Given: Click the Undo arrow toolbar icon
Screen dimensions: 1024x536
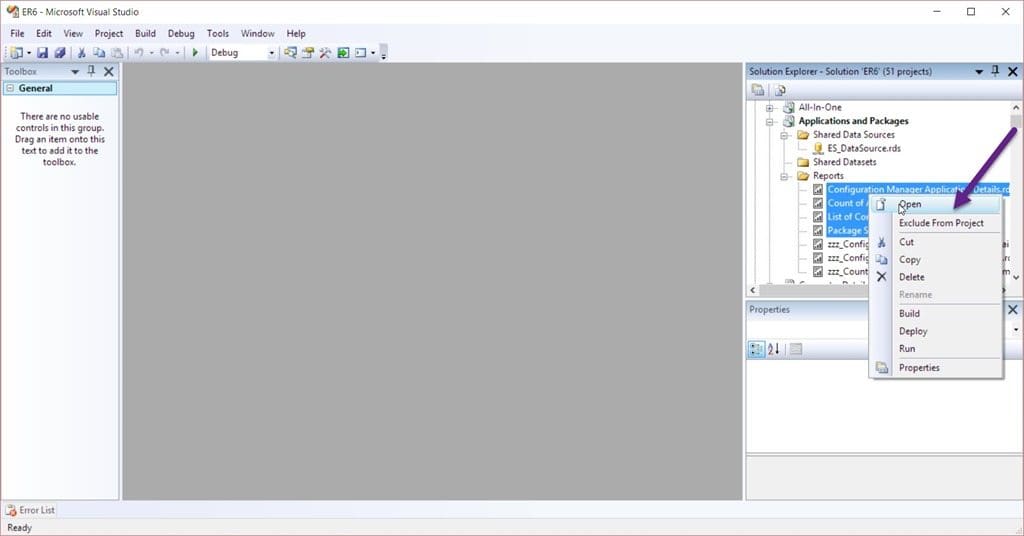Looking at the screenshot, I should (x=138, y=53).
